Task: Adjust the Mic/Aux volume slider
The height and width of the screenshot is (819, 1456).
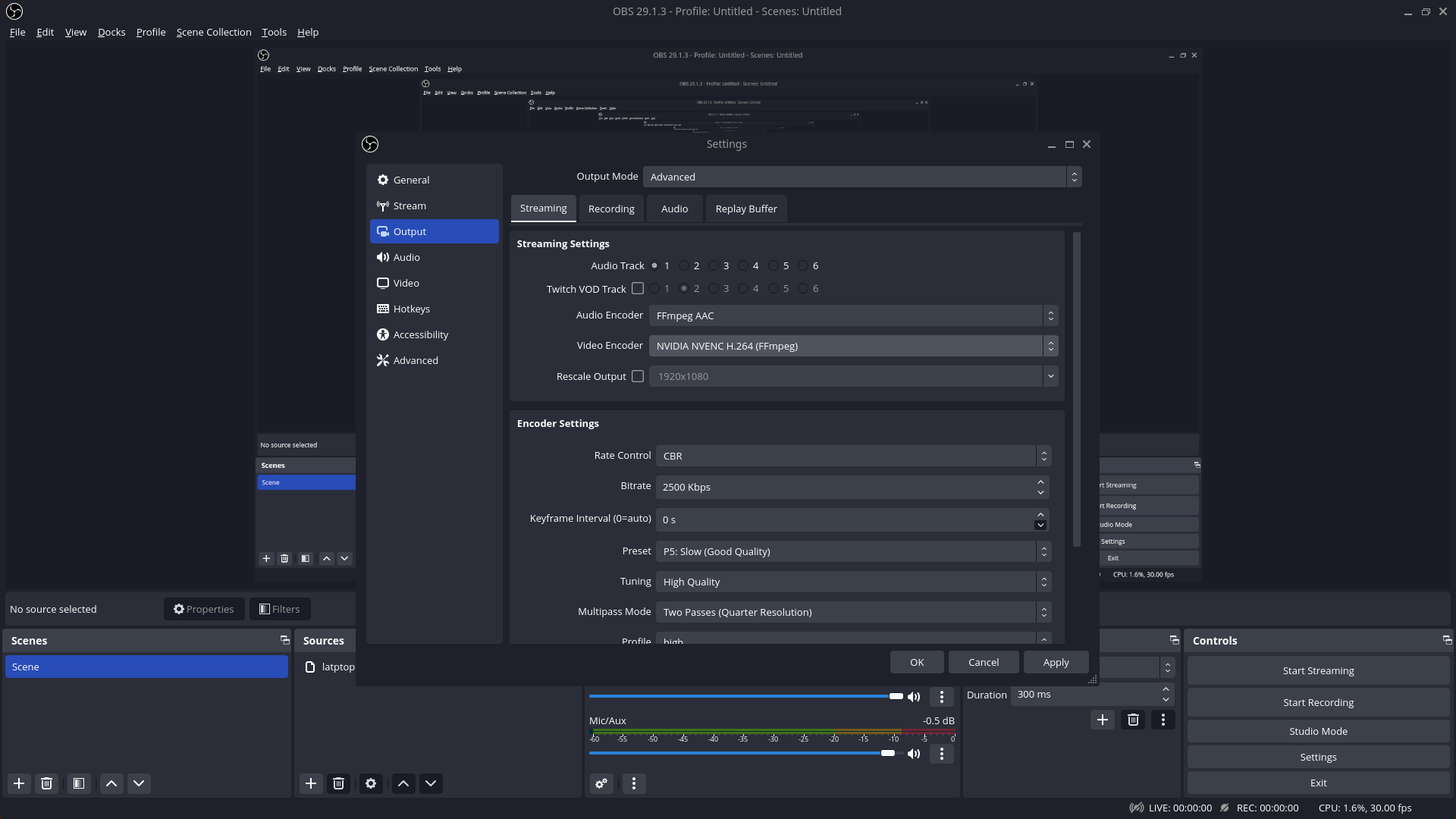Action: (889, 753)
